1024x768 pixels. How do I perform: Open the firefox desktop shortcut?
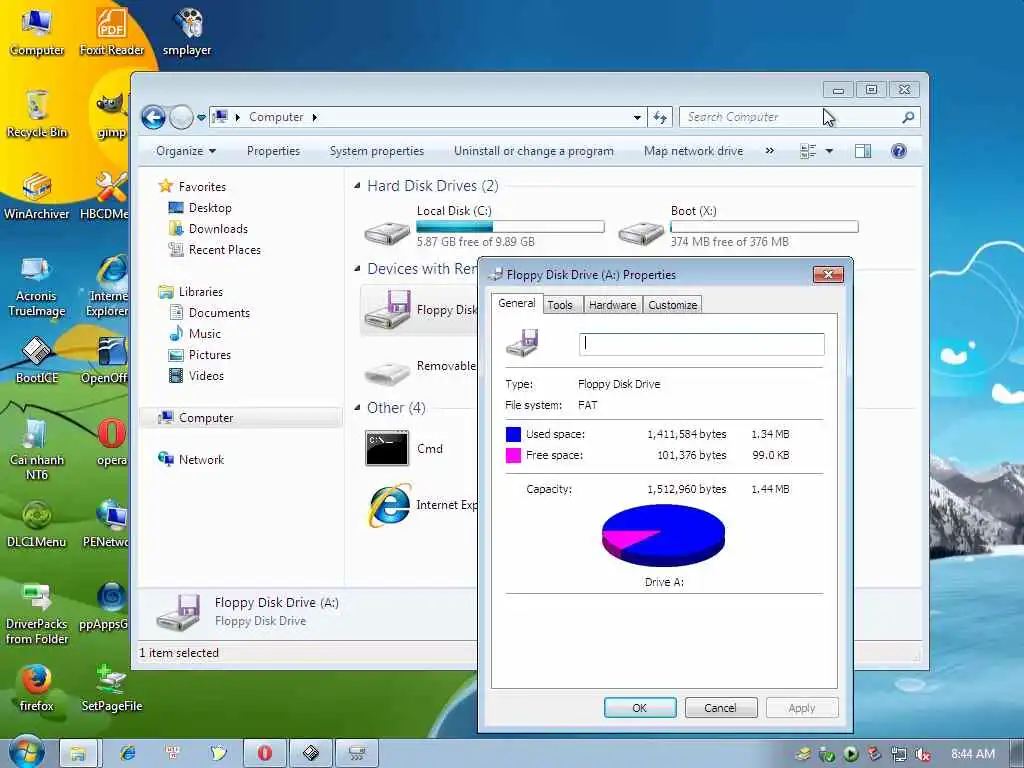[37, 688]
